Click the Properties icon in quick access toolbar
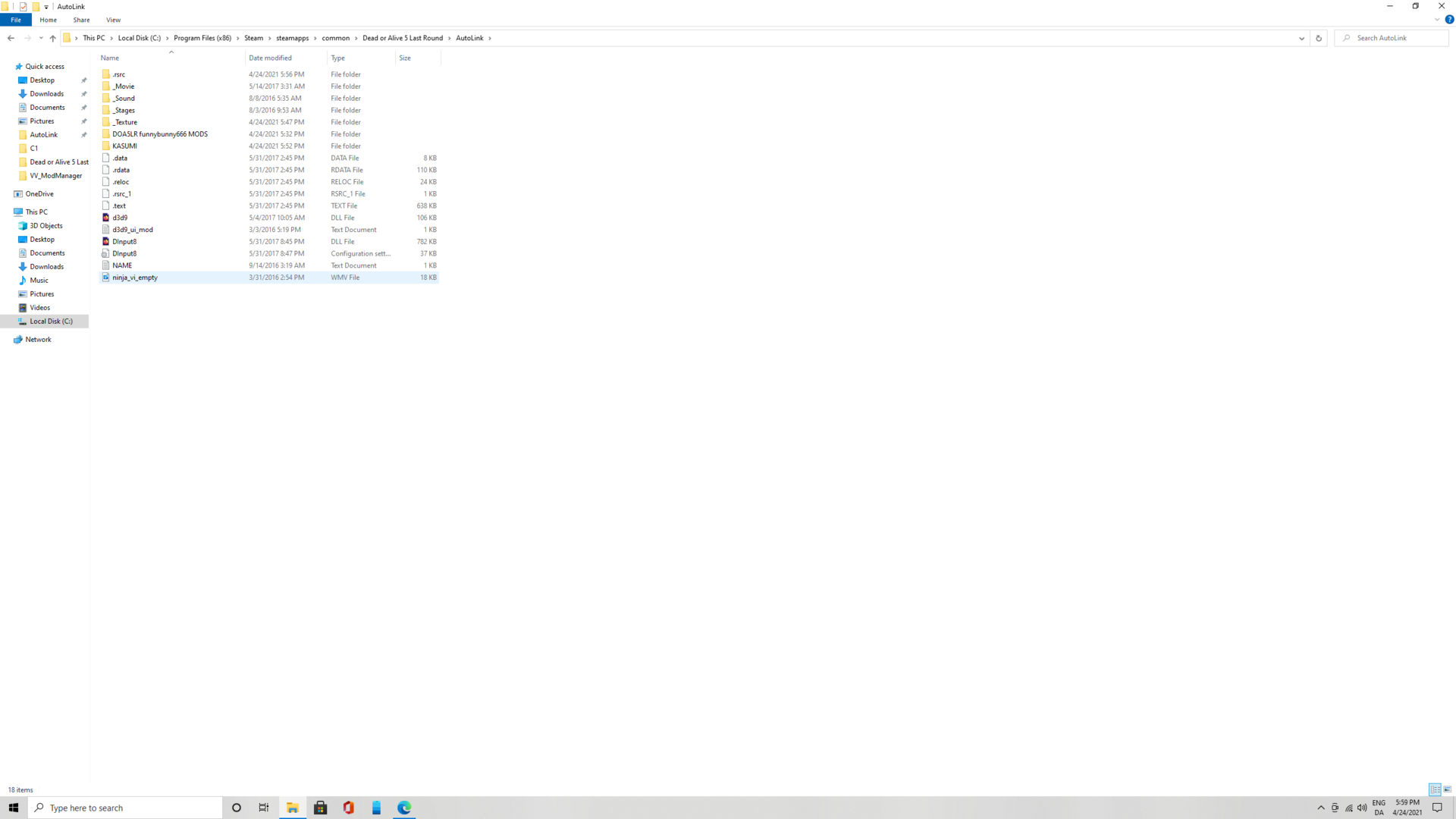This screenshot has height=819, width=1456. [x=23, y=6]
